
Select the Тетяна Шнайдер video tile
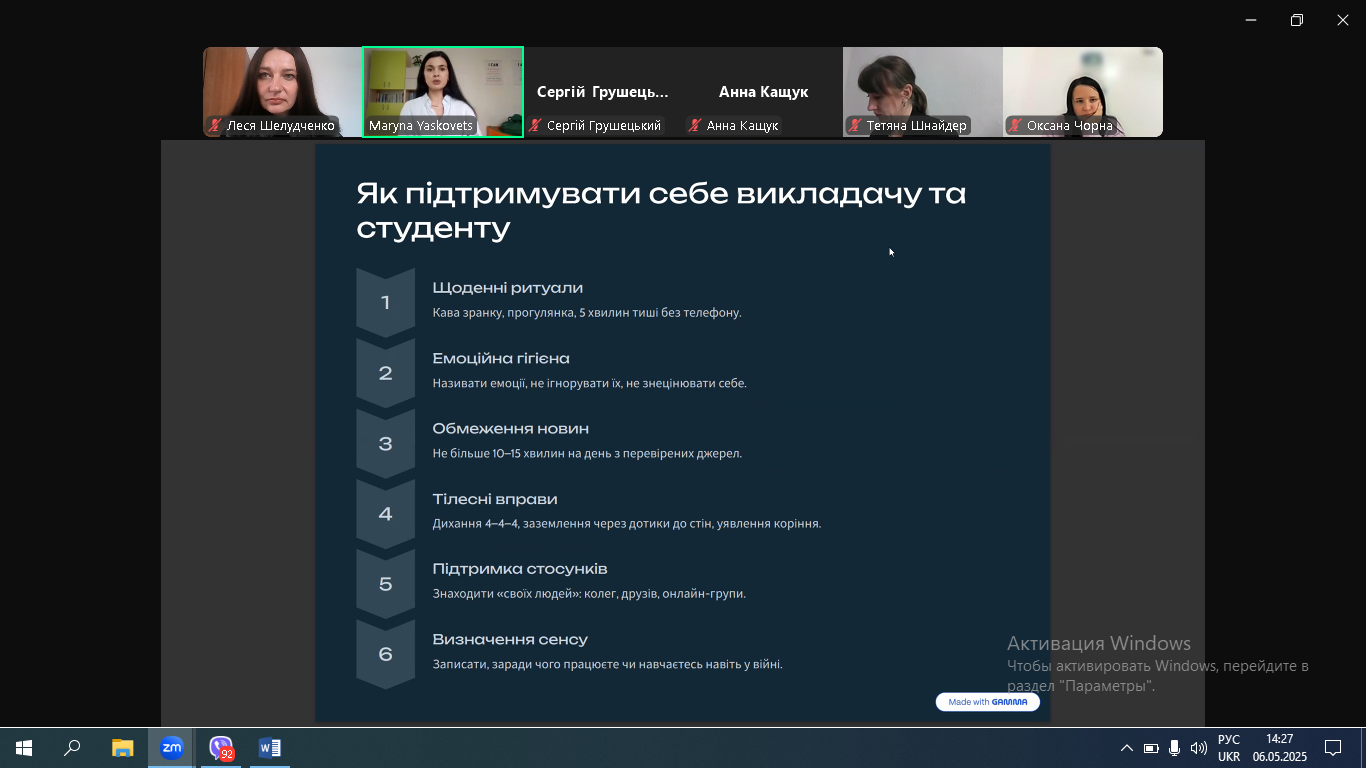click(922, 85)
